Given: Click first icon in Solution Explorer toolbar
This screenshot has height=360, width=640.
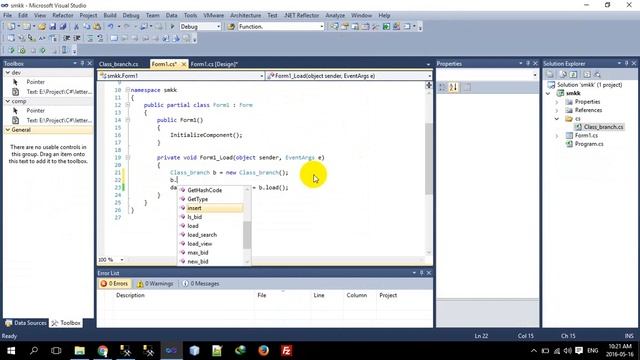Looking at the screenshot, I should pos(550,74).
